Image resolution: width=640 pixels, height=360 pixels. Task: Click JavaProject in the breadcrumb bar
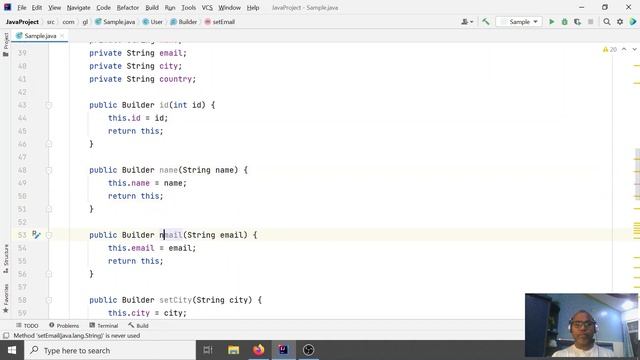coord(22,22)
